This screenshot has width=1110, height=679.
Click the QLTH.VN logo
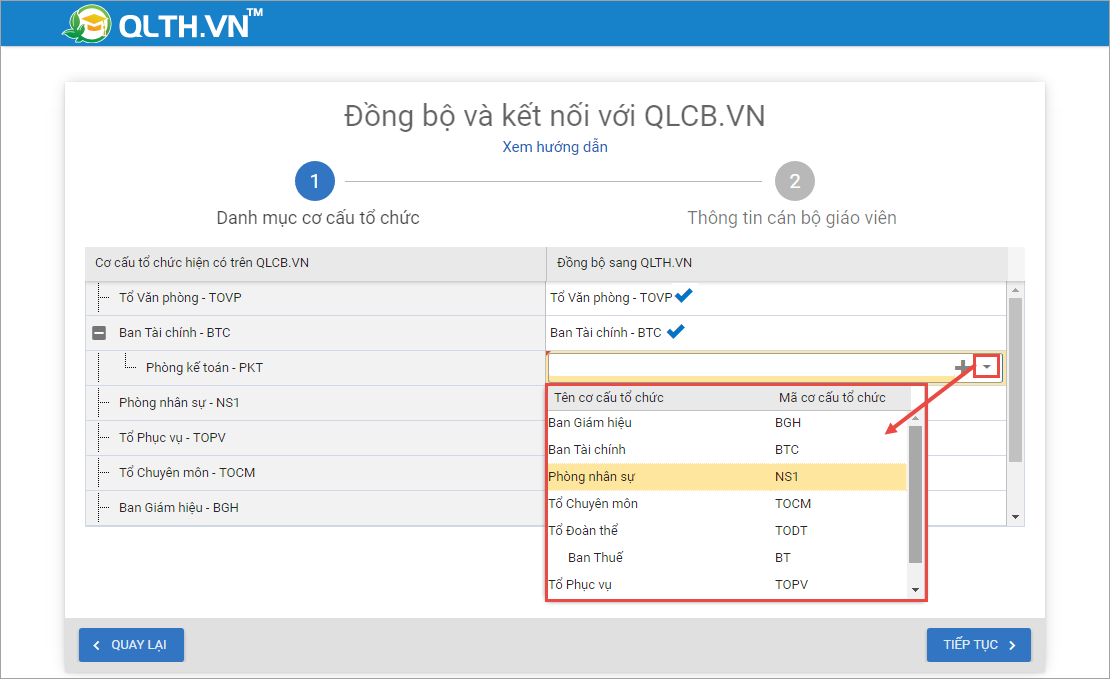pos(163,24)
